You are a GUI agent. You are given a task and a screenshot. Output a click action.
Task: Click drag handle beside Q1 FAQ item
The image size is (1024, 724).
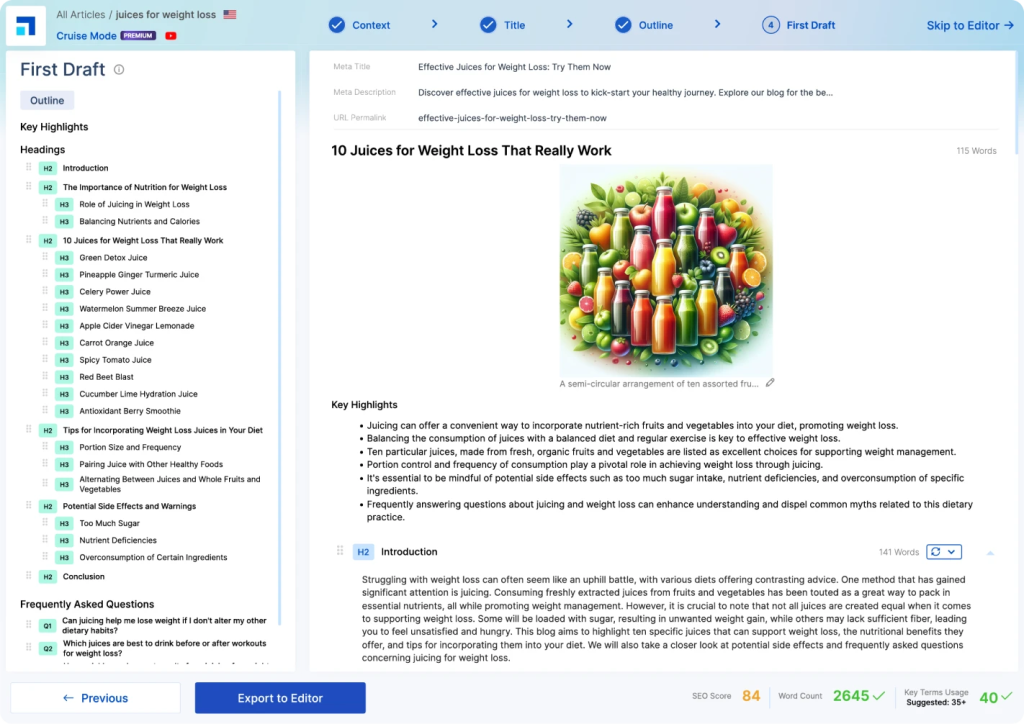[29, 625]
